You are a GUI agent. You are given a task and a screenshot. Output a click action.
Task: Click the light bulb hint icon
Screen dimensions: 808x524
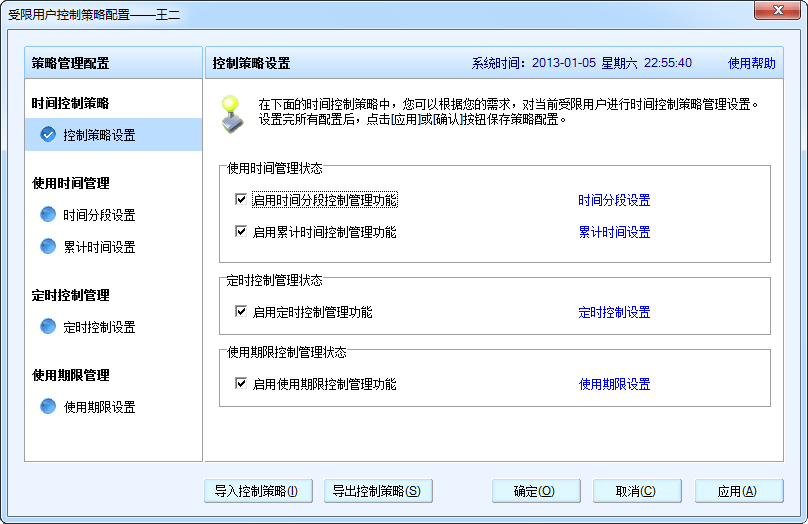pyautogui.click(x=232, y=110)
